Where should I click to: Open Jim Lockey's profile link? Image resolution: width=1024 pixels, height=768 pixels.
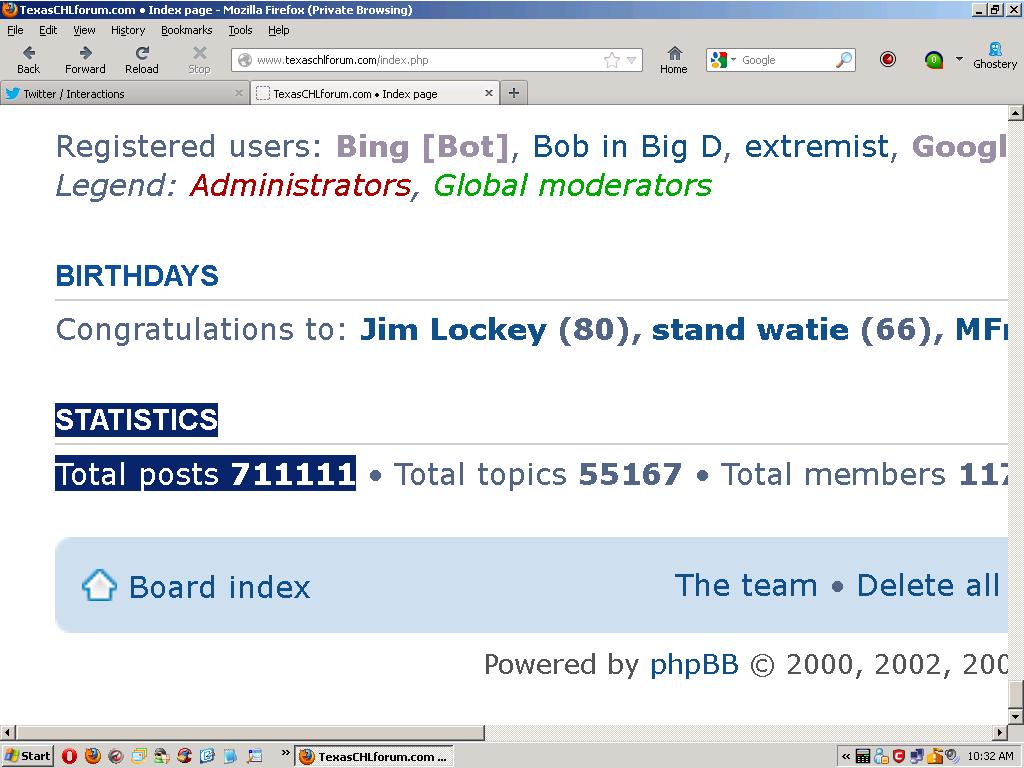pos(453,330)
